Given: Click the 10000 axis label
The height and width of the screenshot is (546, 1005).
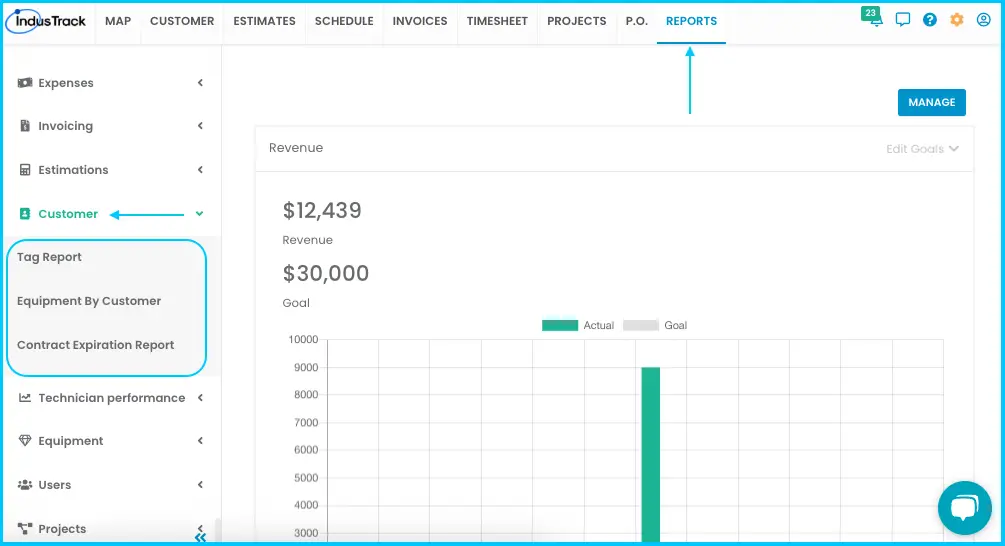Looking at the screenshot, I should click(303, 340).
